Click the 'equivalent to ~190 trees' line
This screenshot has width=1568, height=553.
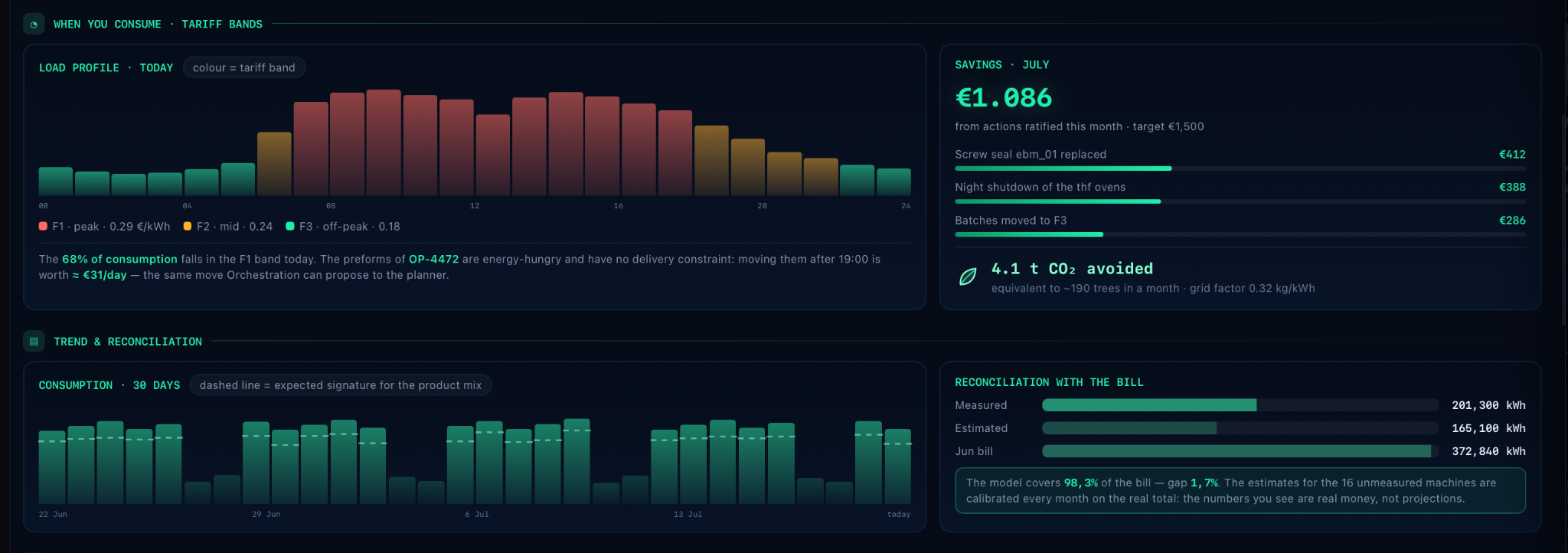pyautogui.click(x=1153, y=288)
